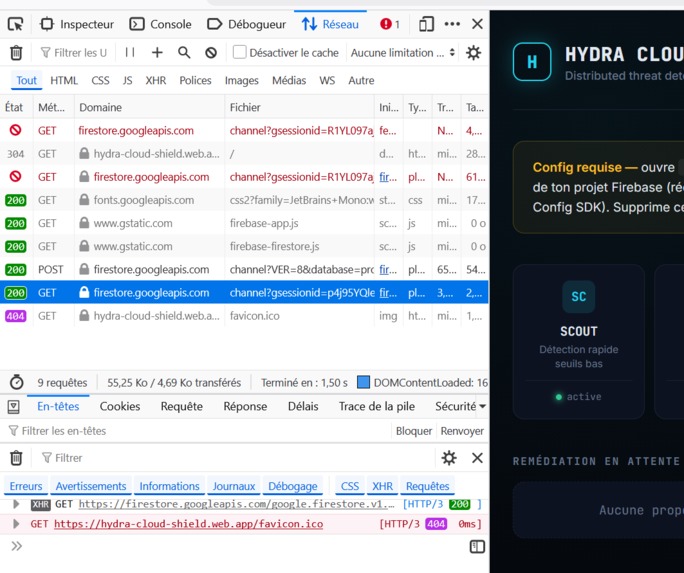This screenshot has height=573, width=684.
Task: Open the favicon.ico URL link in console
Action: 188,524
